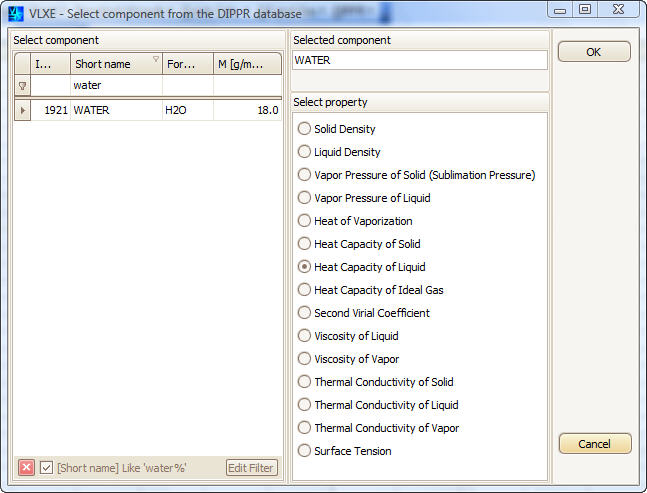Confirm selection with OK button
The height and width of the screenshot is (493, 647).
point(594,52)
